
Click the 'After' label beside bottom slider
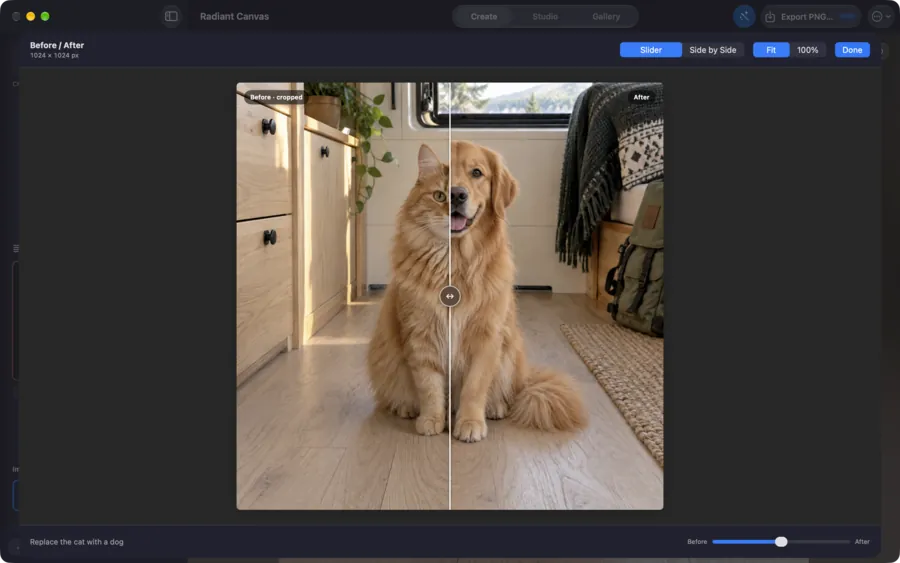862,542
